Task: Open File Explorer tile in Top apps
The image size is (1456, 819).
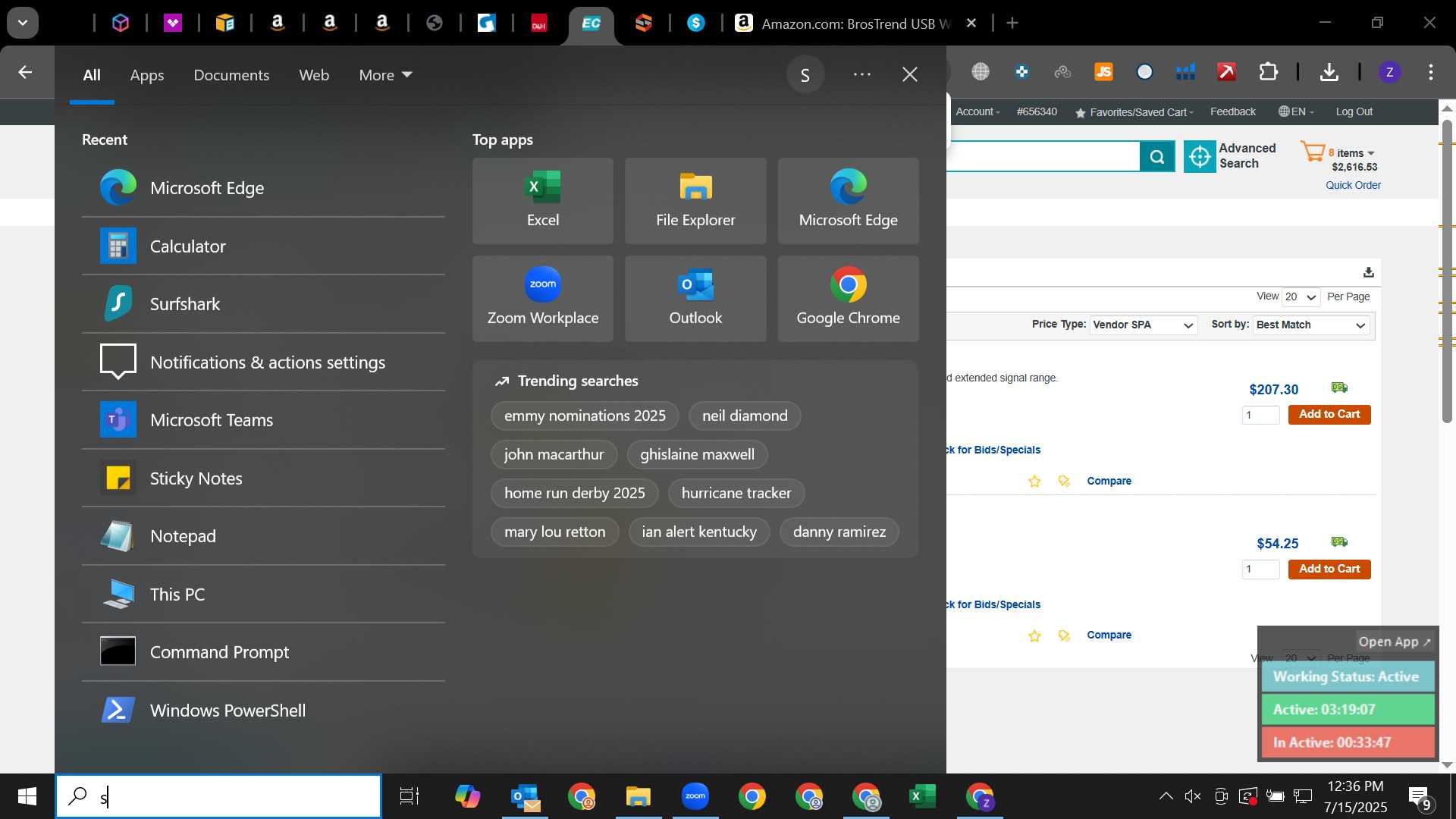Action: (x=695, y=201)
